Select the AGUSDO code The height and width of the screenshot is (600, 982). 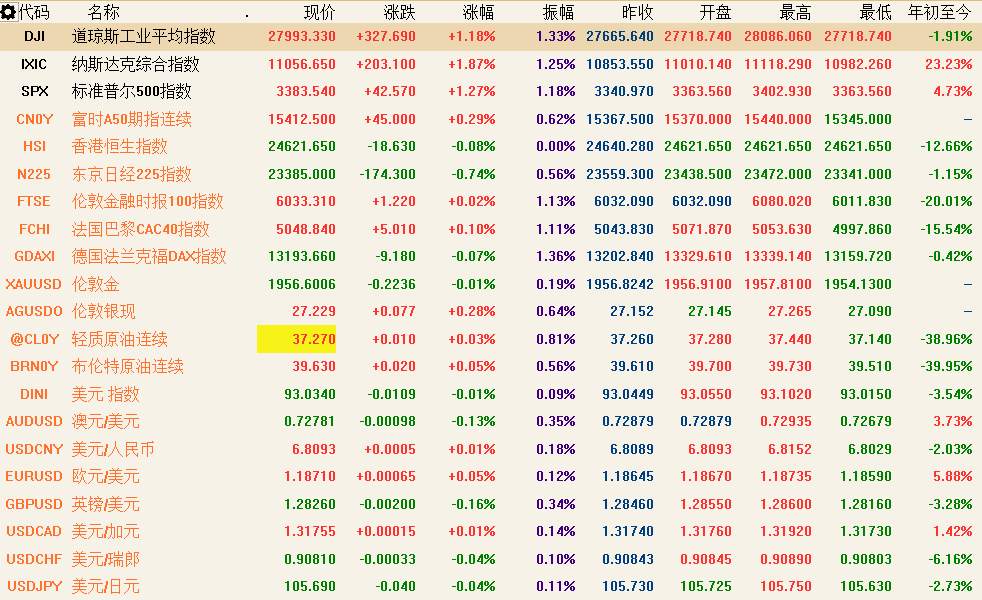tap(34, 311)
